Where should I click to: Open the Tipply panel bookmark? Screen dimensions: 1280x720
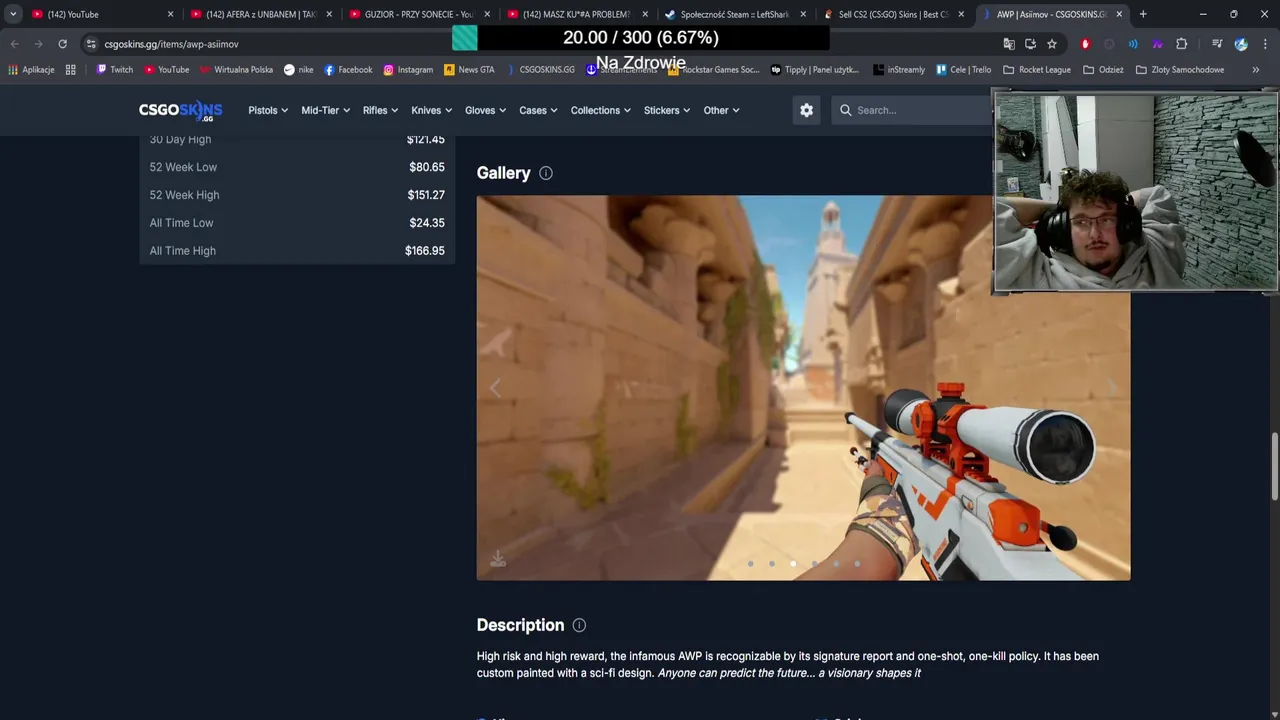tap(814, 70)
